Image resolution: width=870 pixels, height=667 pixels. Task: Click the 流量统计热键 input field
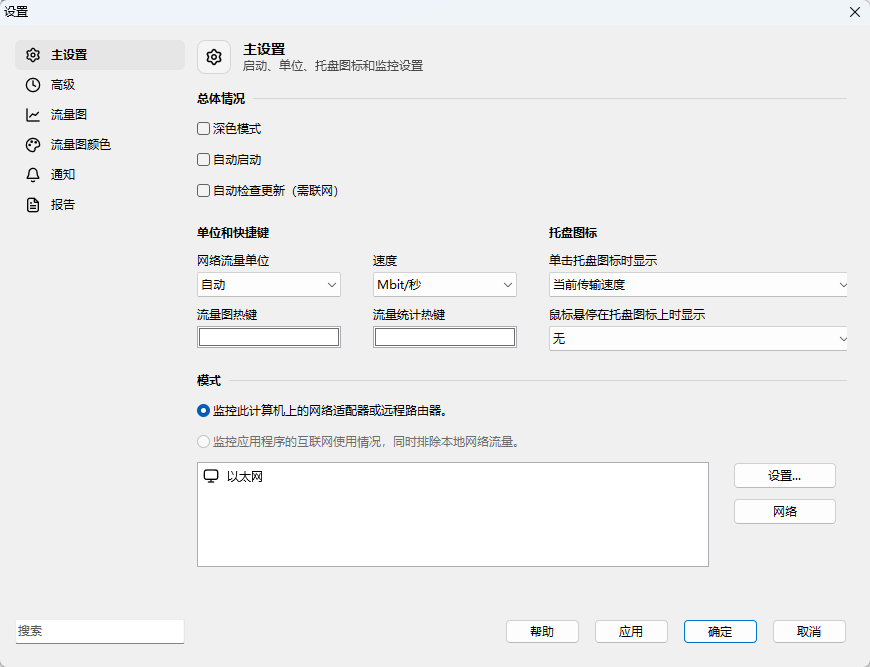click(x=444, y=337)
